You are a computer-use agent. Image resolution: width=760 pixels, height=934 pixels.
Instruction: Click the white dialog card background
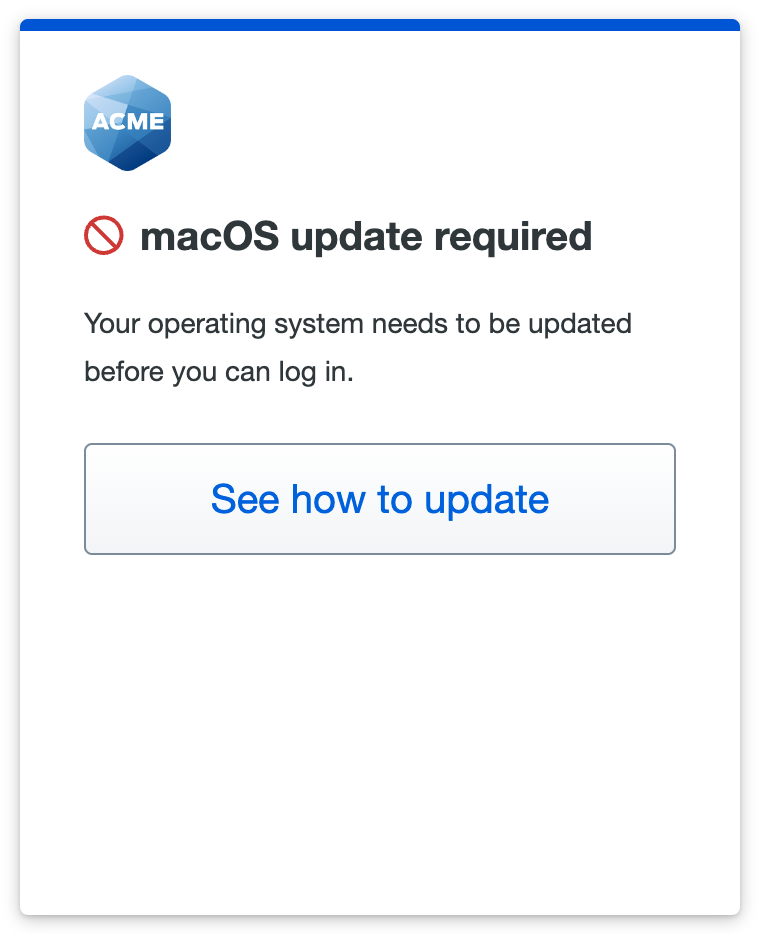379,700
